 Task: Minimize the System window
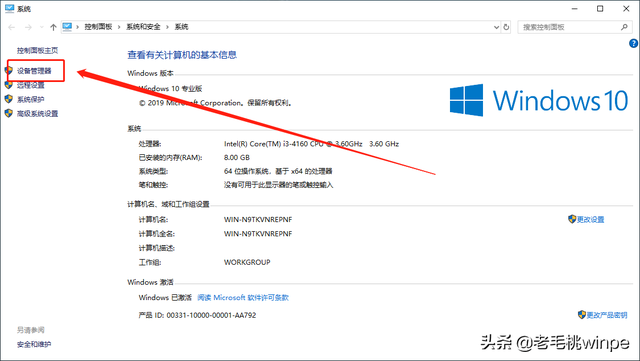coord(575,9)
